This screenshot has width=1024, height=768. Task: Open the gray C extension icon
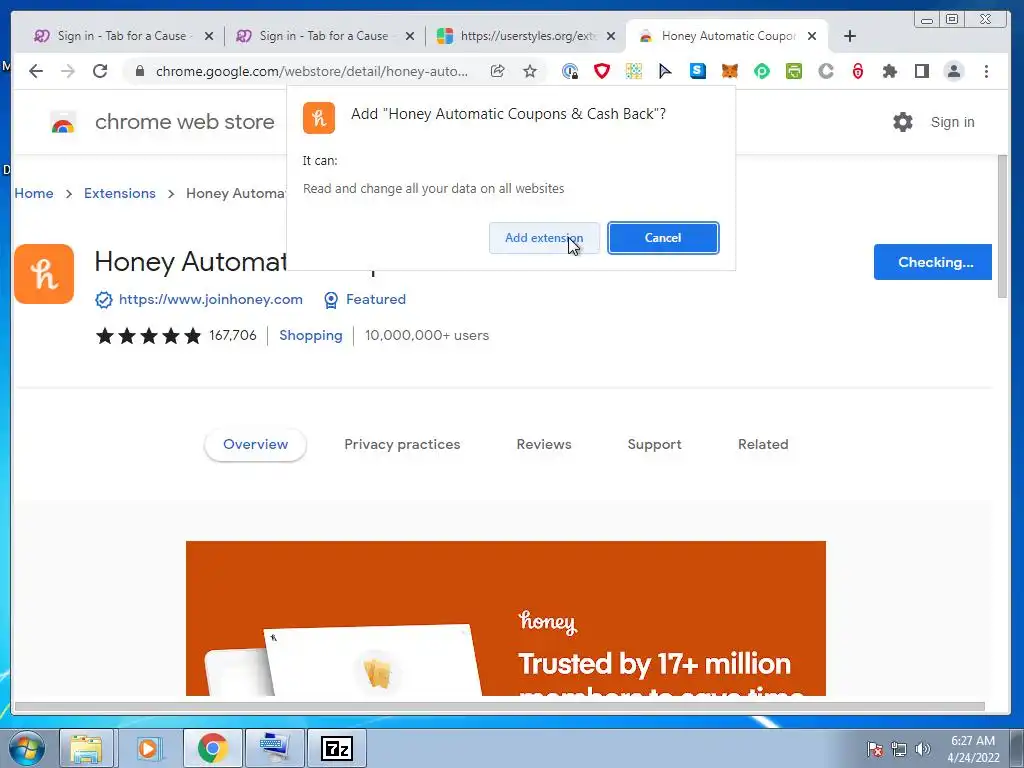[x=826, y=71]
